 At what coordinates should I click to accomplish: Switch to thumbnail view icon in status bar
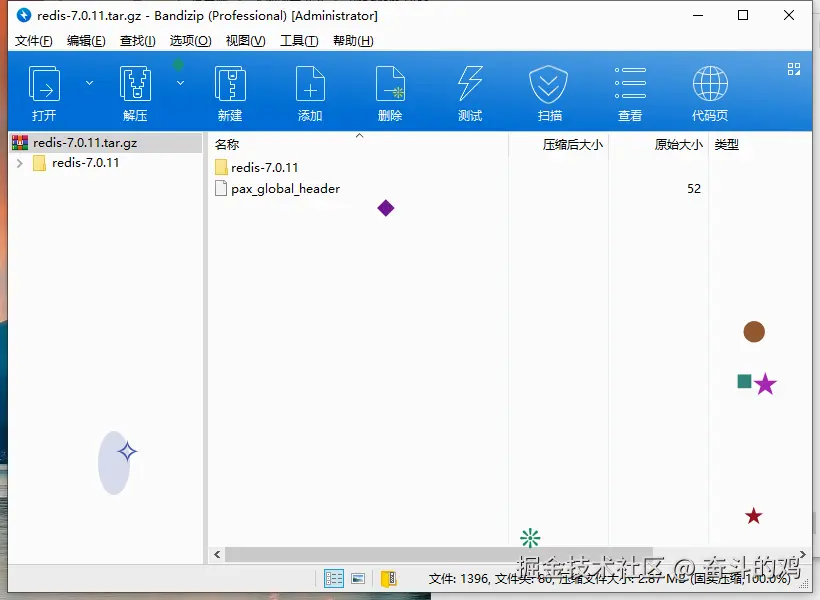click(358, 579)
